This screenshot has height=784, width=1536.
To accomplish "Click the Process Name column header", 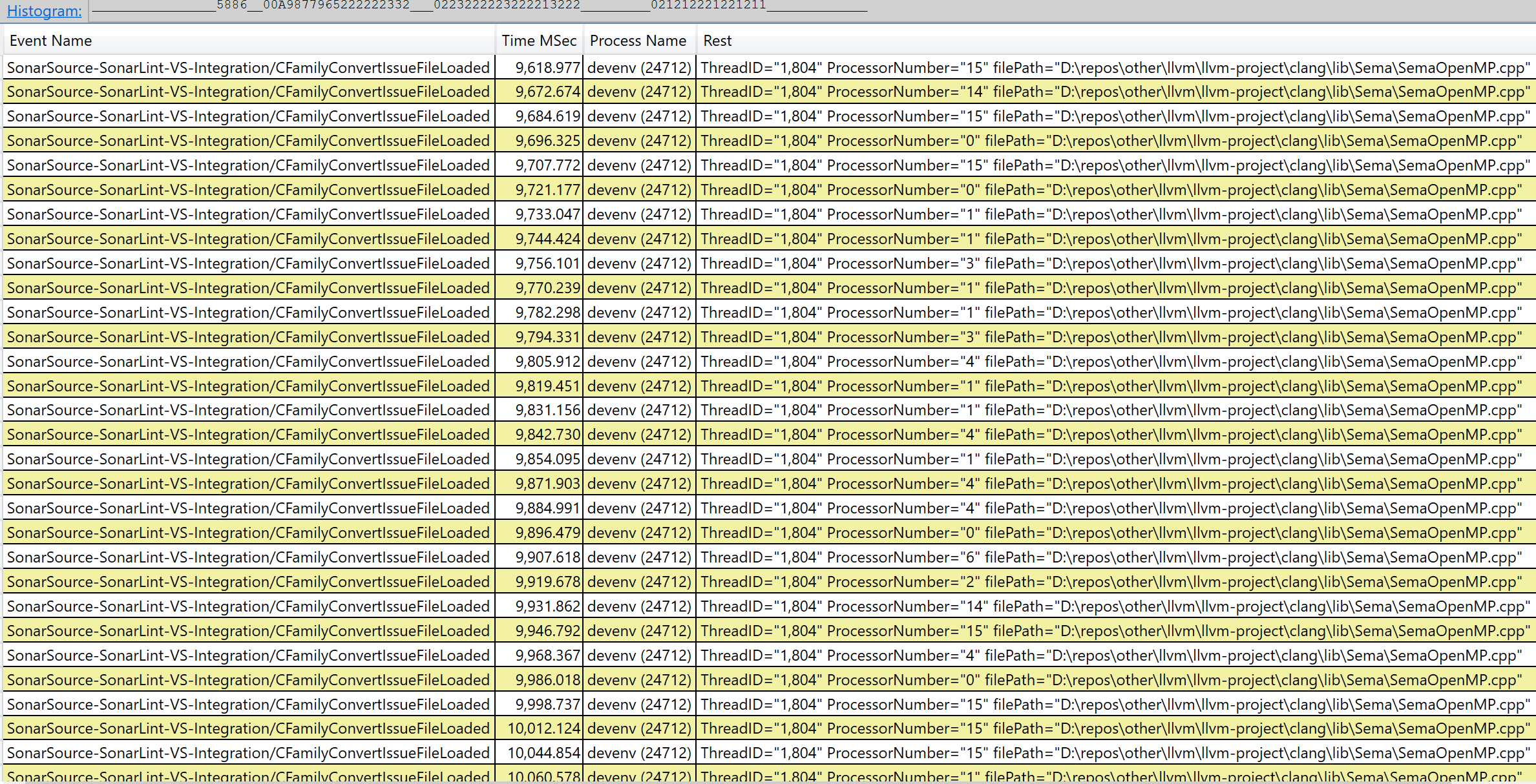I will (x=637, y=41).
